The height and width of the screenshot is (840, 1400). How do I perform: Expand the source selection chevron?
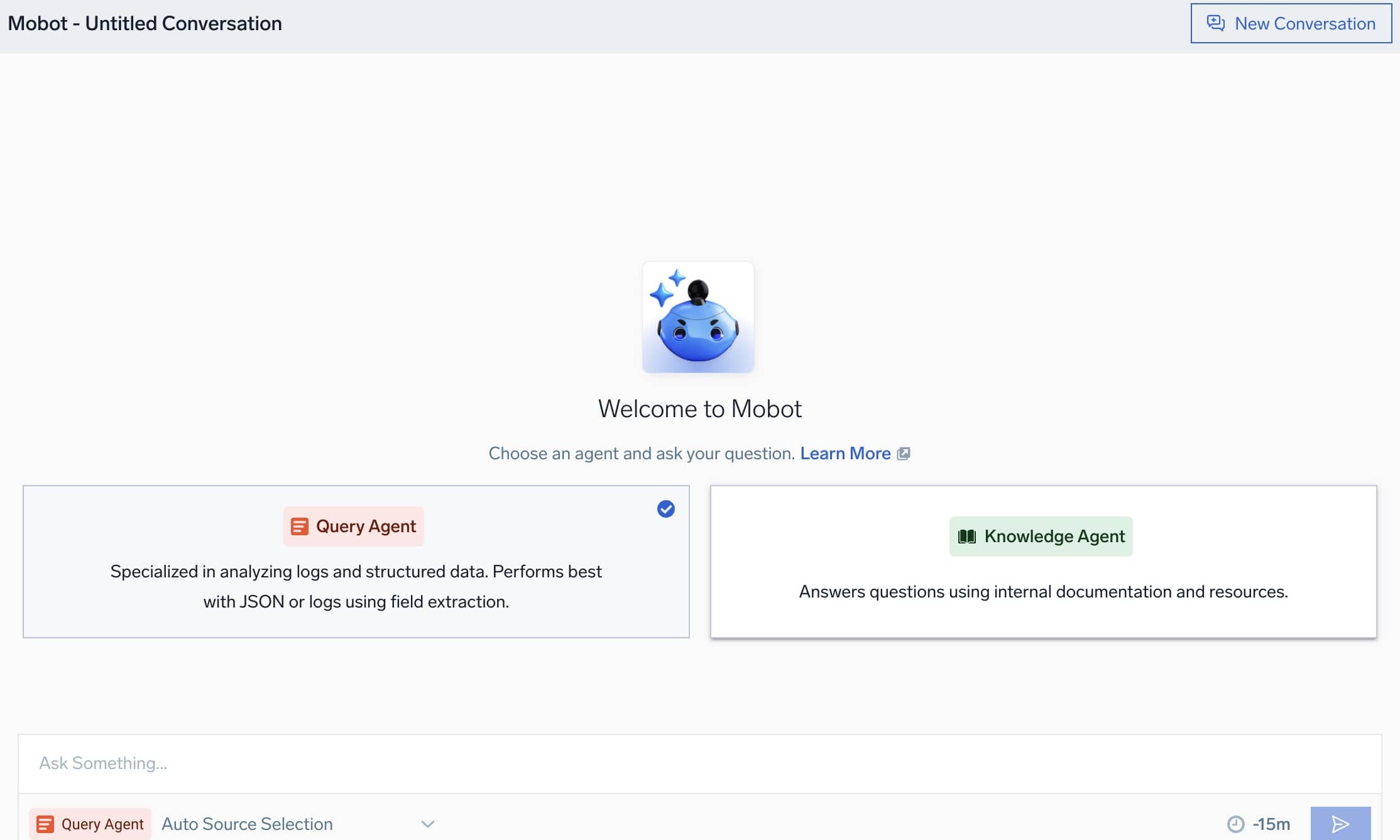coord(428,824)
